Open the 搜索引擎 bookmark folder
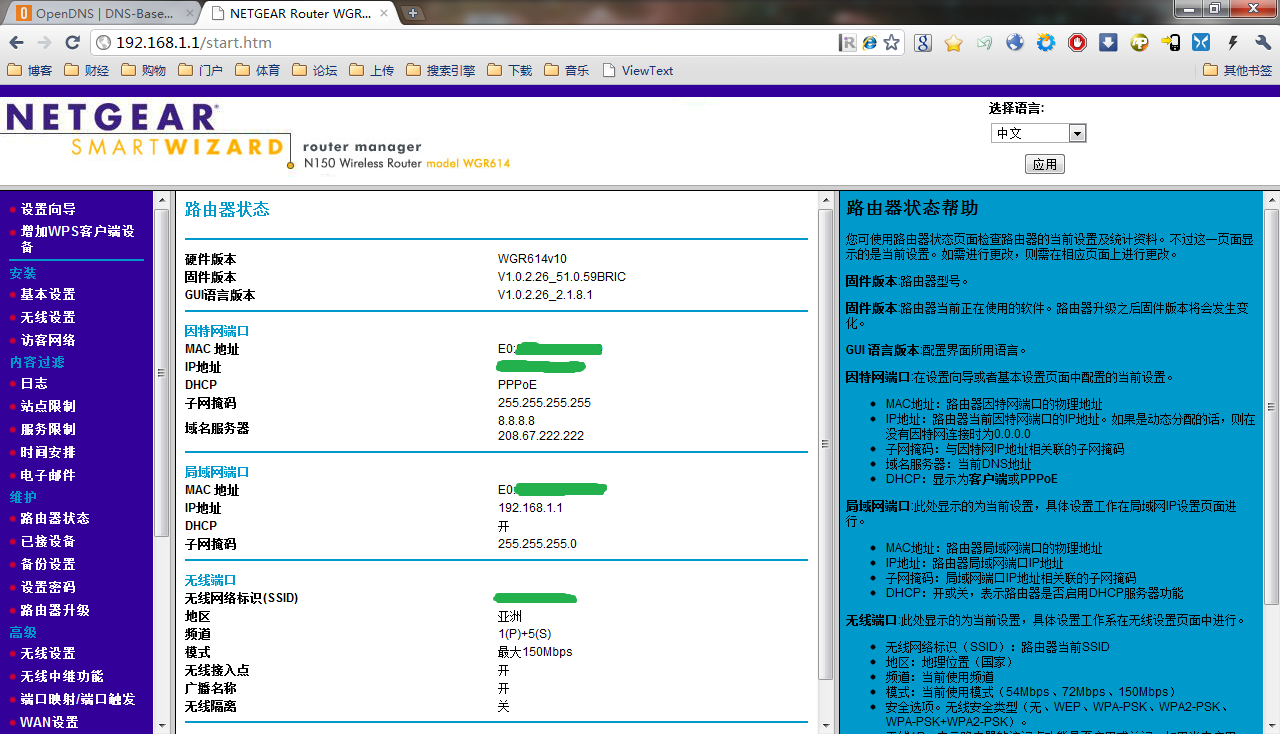Screen dimensions: 1280x734 click(441, 71)
